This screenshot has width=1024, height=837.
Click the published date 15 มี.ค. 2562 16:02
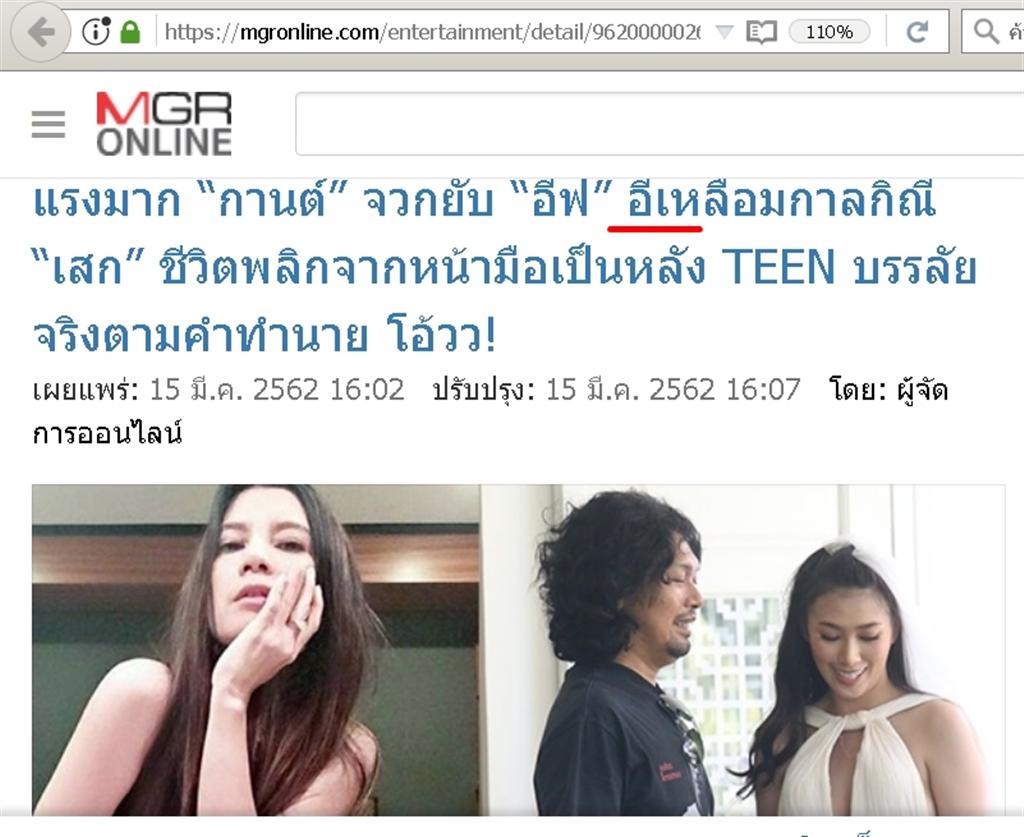[277, 390]
